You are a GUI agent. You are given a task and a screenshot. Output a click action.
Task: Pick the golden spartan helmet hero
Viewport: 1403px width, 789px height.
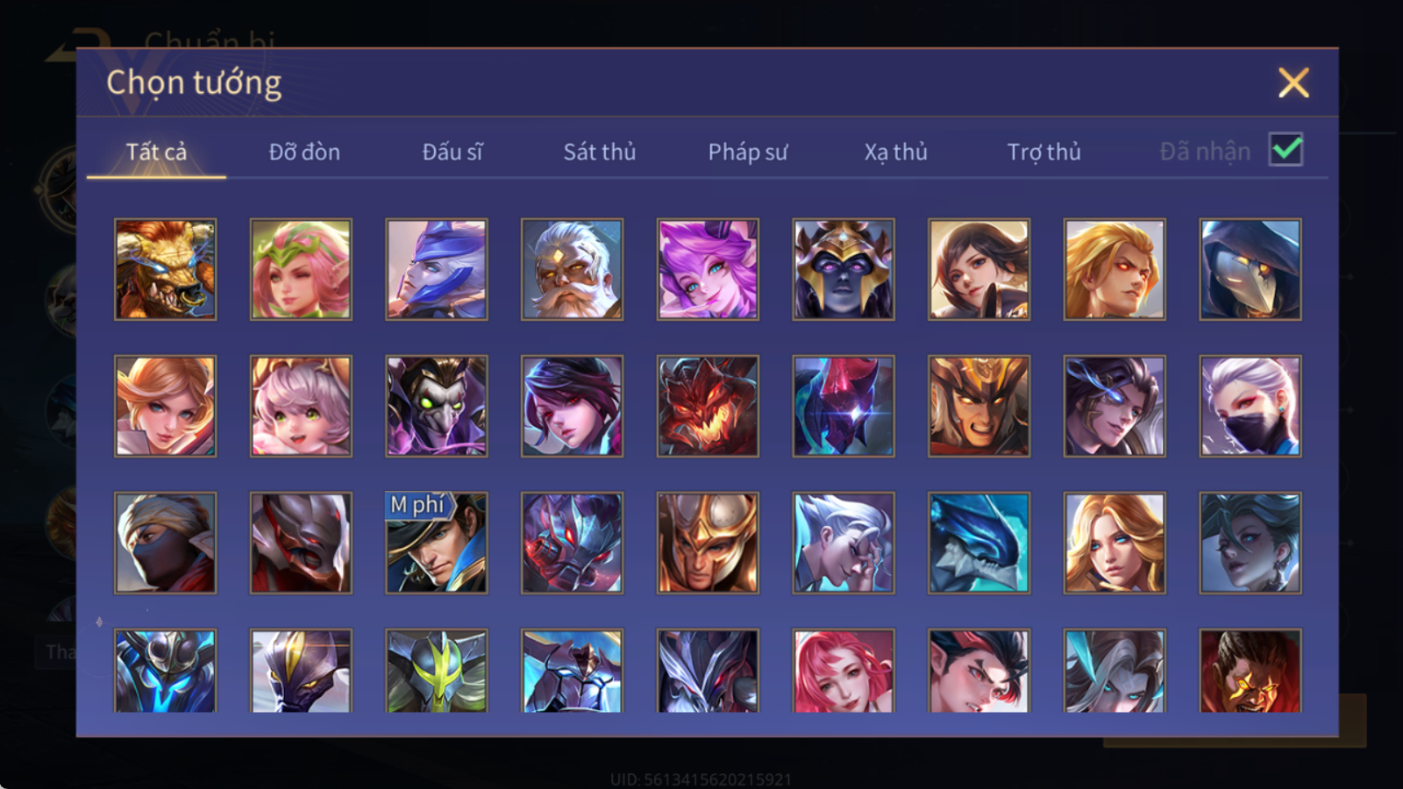pos(708,543)
